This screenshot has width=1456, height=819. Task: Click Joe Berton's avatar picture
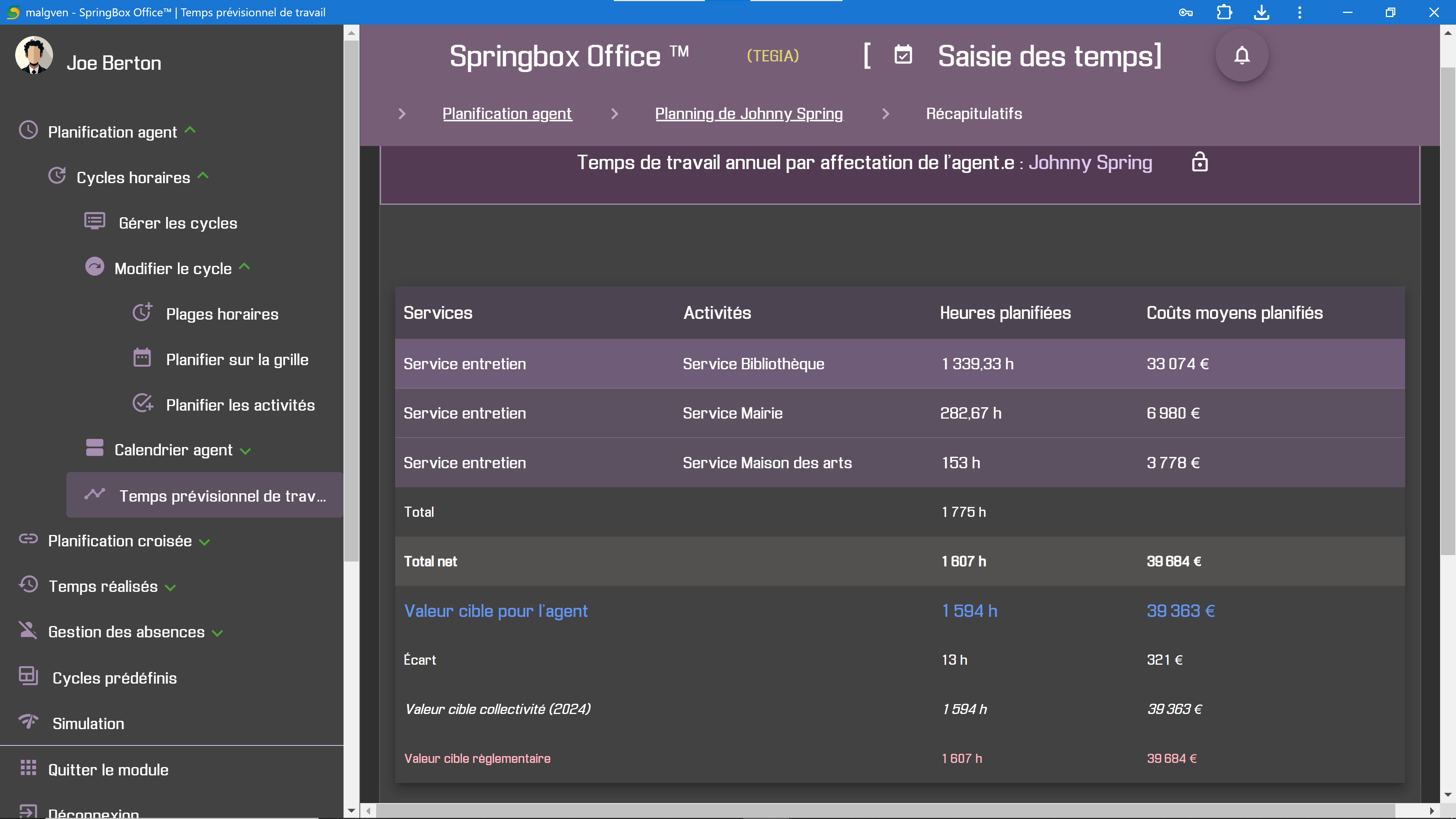[34, 55]
